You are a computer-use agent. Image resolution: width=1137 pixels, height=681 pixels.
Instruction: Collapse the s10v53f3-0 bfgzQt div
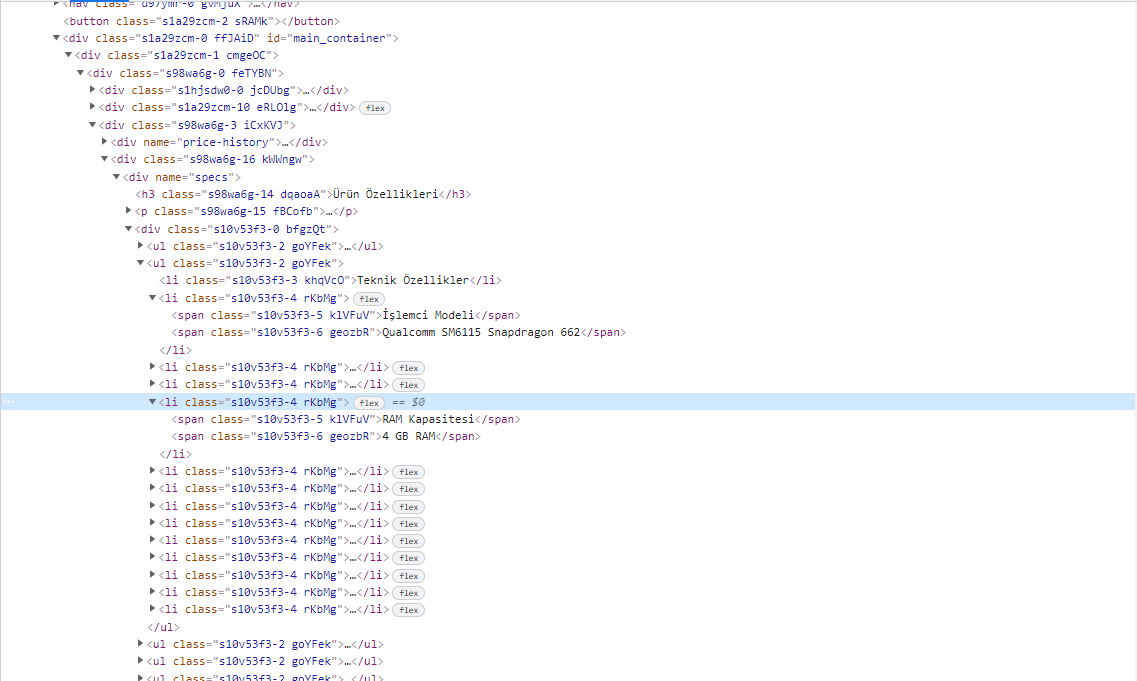coord(128,228)
